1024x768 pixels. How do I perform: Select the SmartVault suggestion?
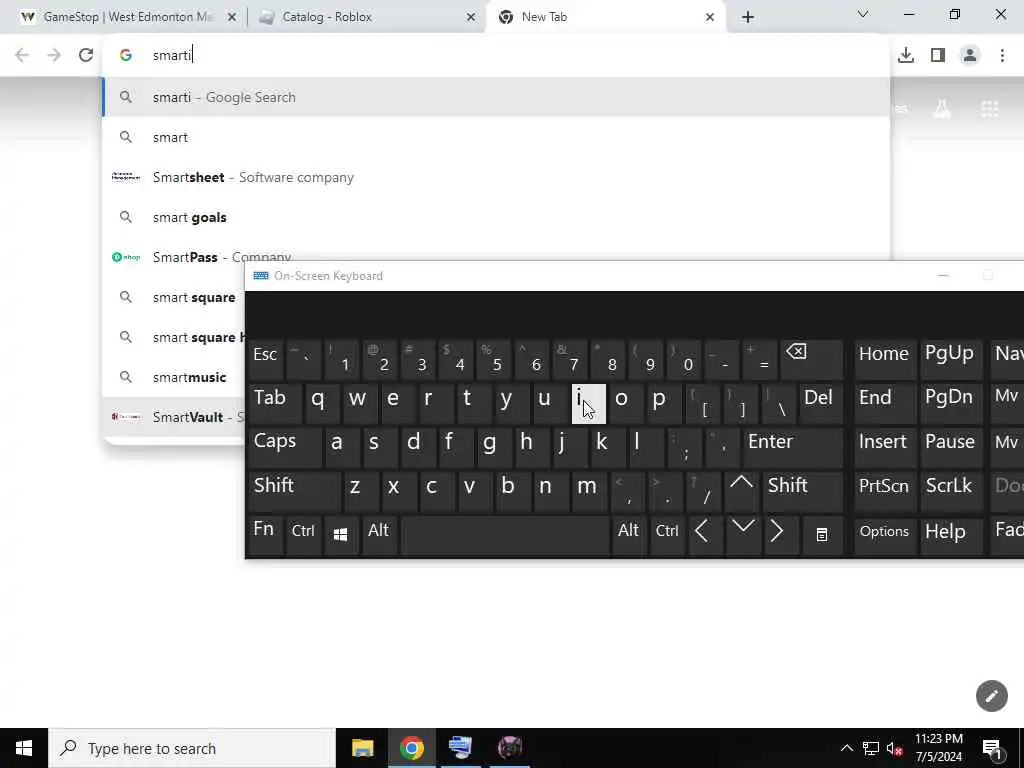point(174,417)
